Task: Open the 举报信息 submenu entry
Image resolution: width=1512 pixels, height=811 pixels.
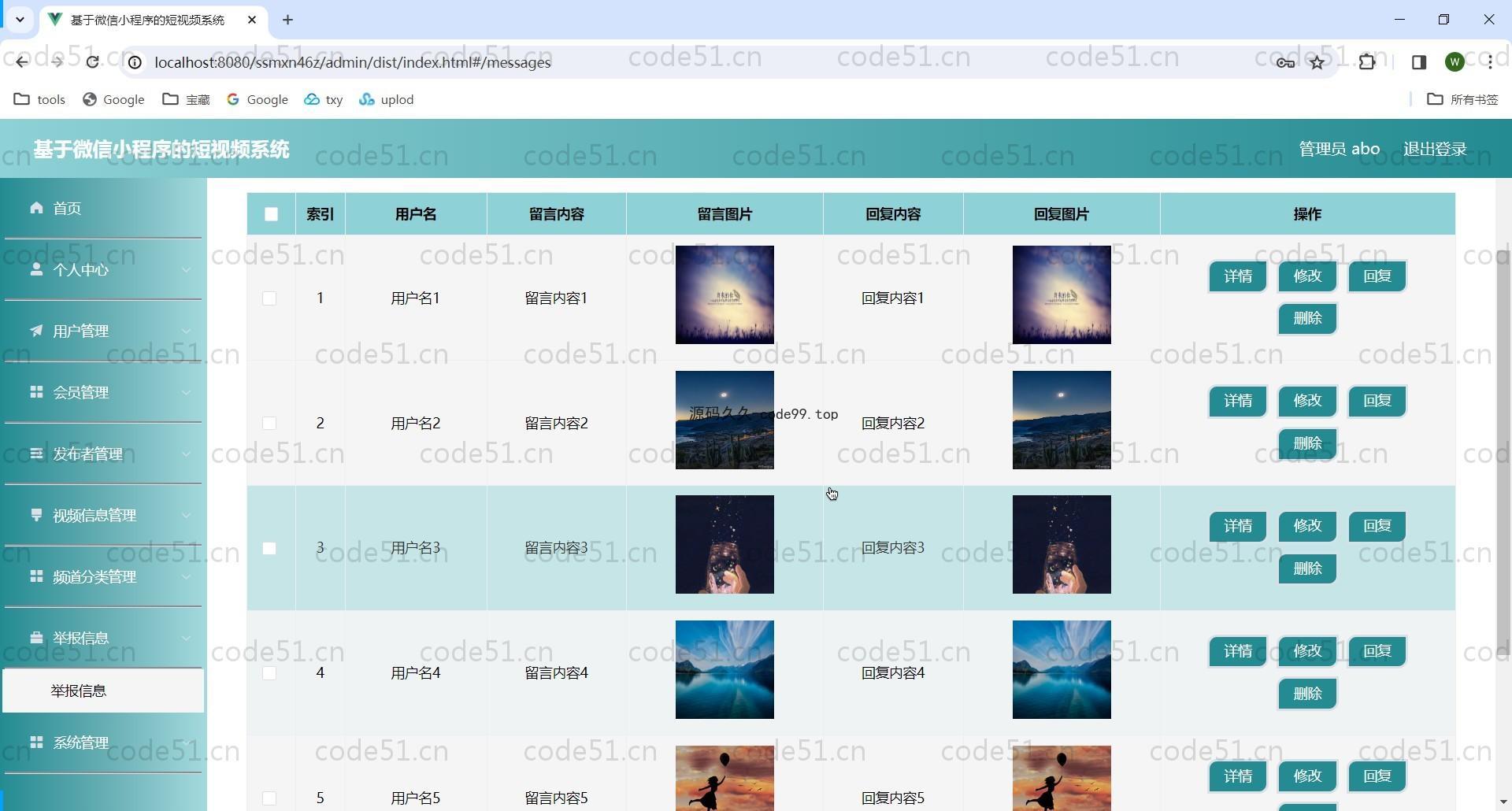Action: (x=102, y=691)
